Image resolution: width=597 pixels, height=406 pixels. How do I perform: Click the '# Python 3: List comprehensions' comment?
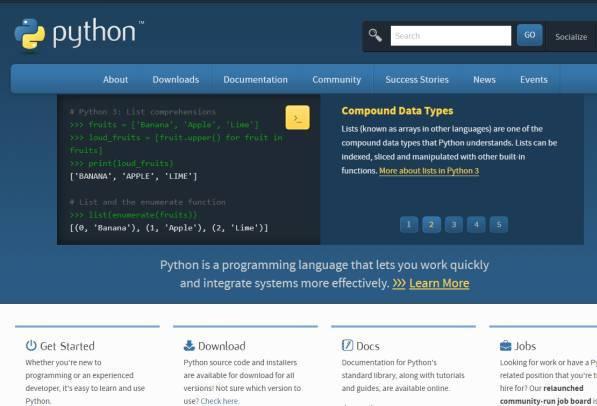click(143, 112)
